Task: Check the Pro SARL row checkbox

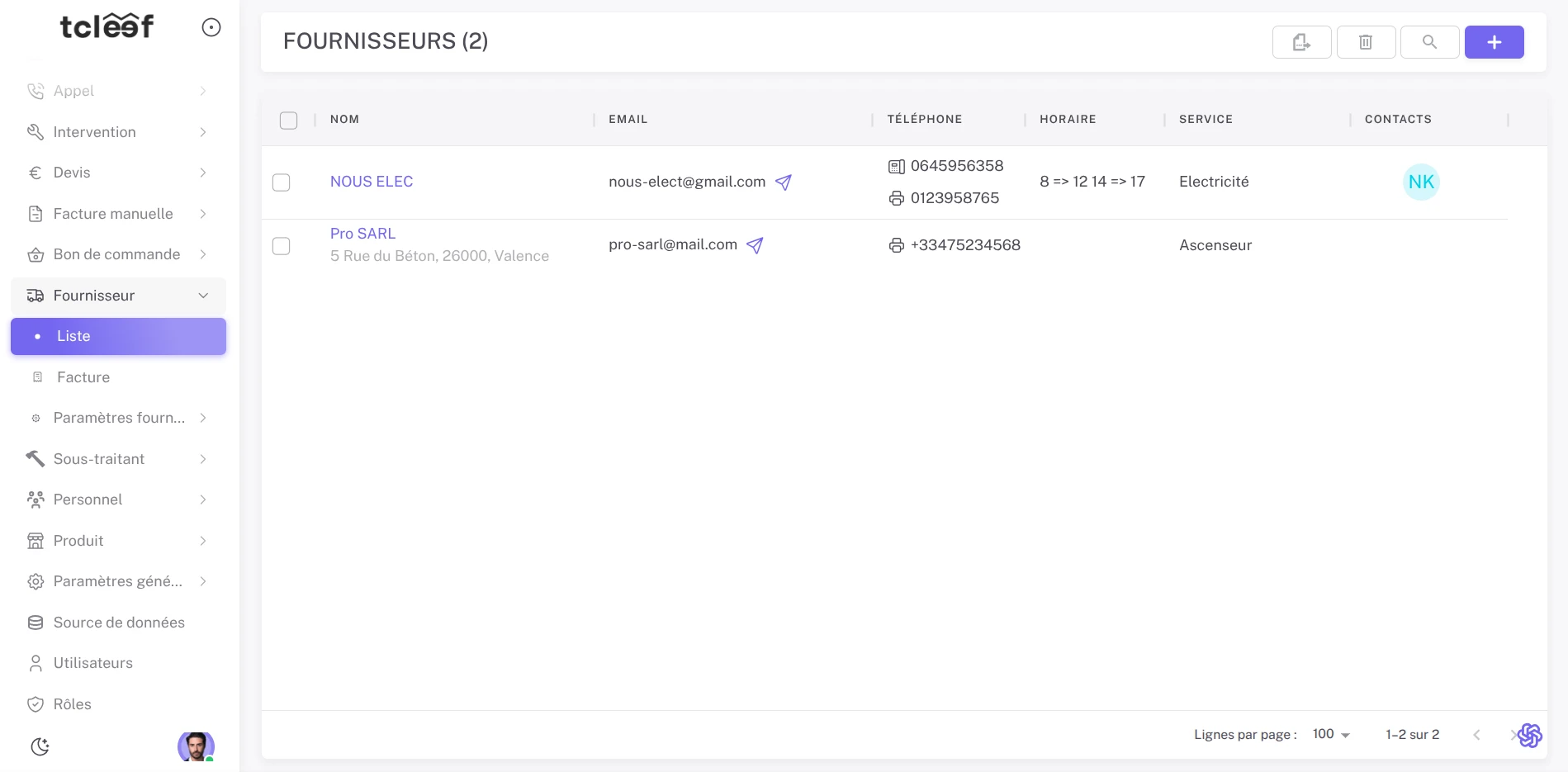Action: pyautogui.click(x=282, y=246)
